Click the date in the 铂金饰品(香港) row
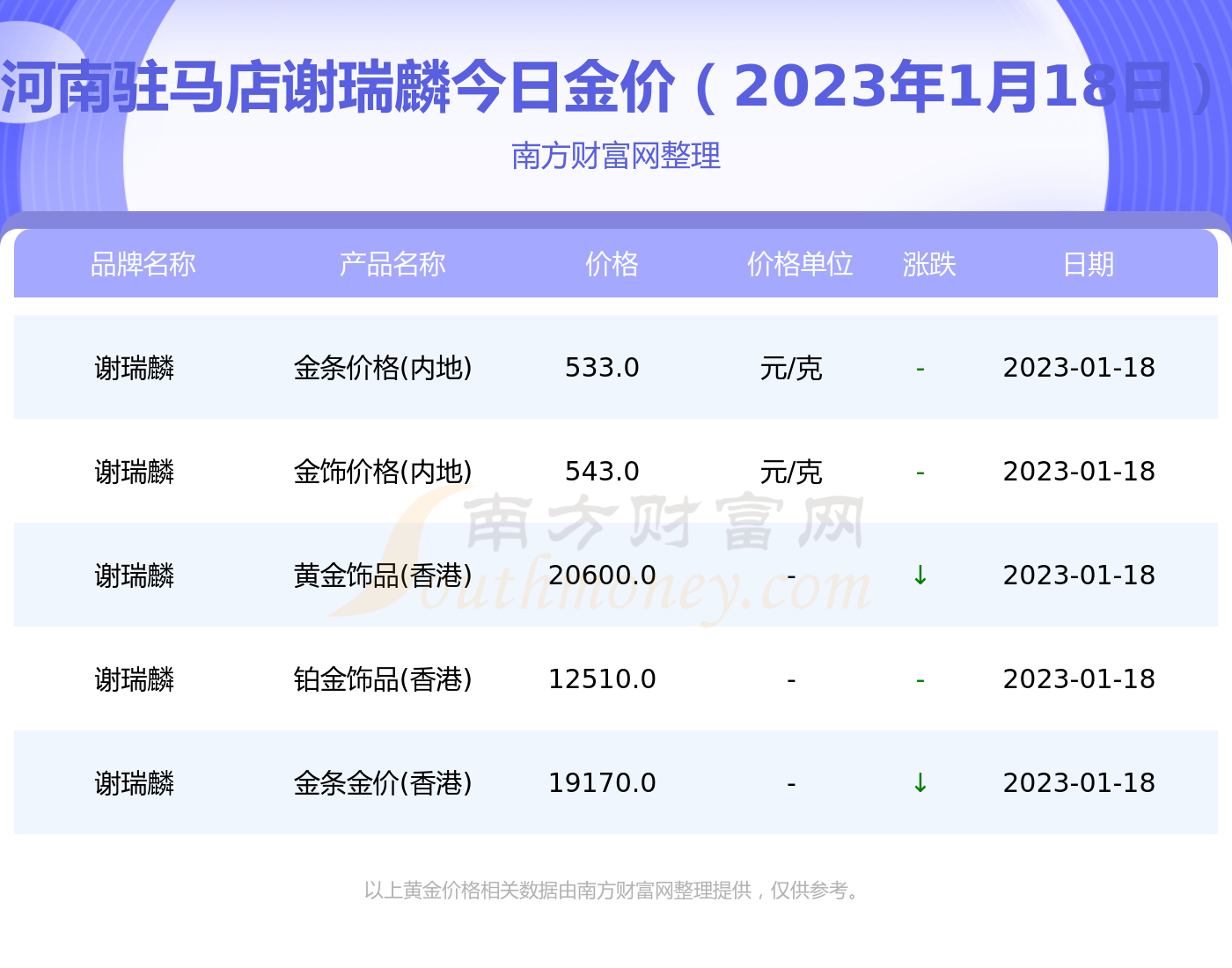The width and height of the screenshot is (1232, 968). click(1079, 679)
